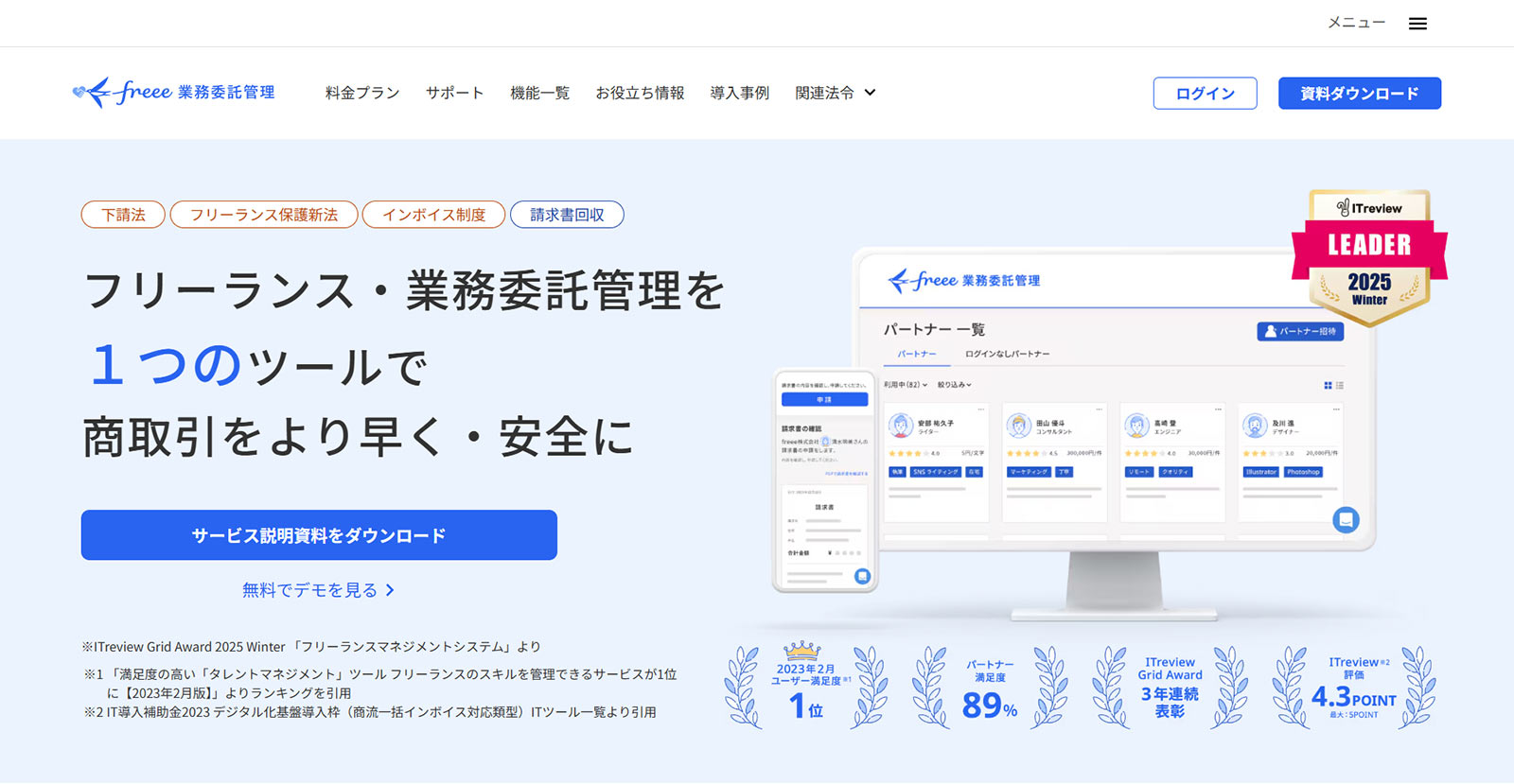Click the ※2 IT導入補助金2023 footnote

[369, 712]
